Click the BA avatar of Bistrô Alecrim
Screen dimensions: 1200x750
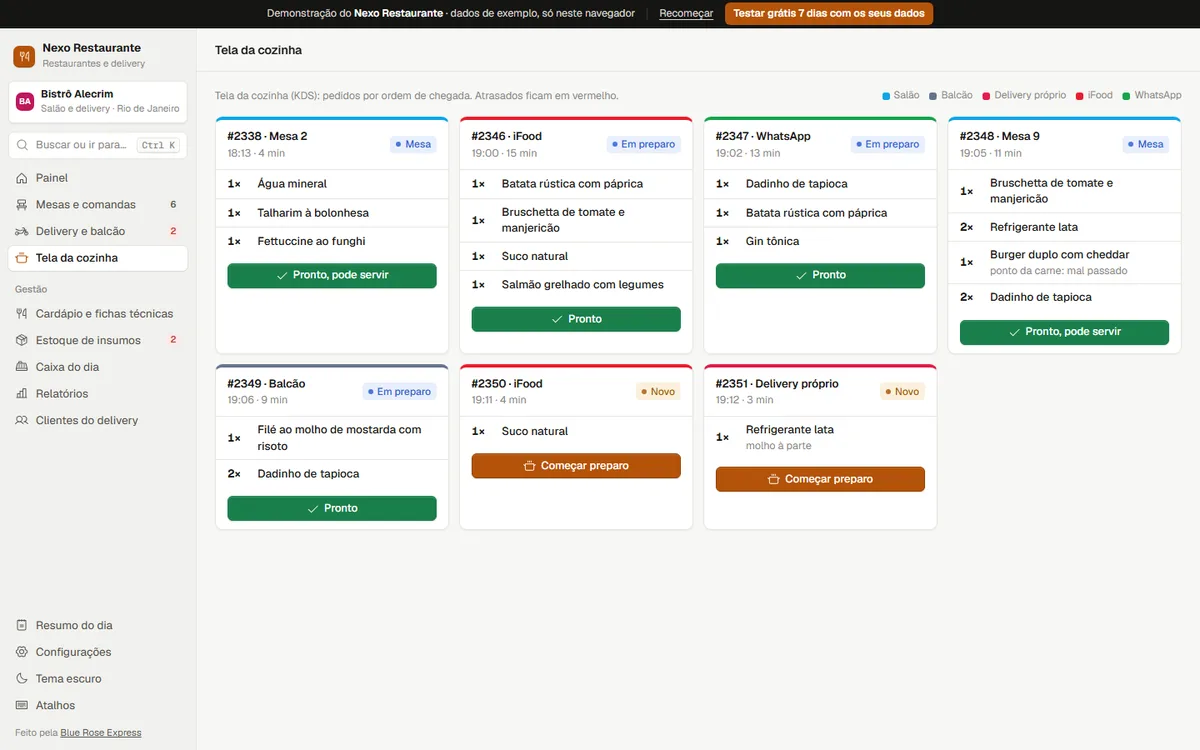[25, 101]
